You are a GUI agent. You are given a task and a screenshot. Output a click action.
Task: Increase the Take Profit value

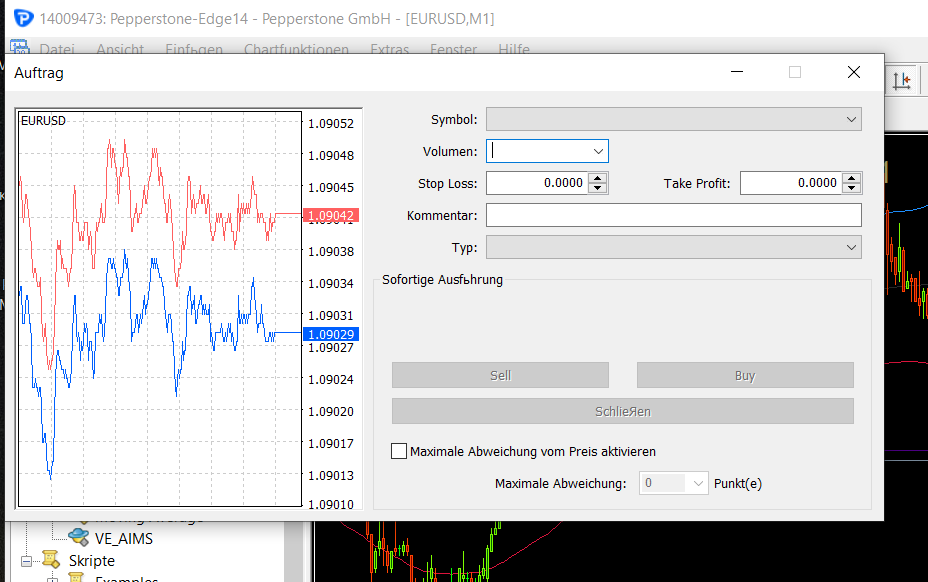tap(852, 178)
